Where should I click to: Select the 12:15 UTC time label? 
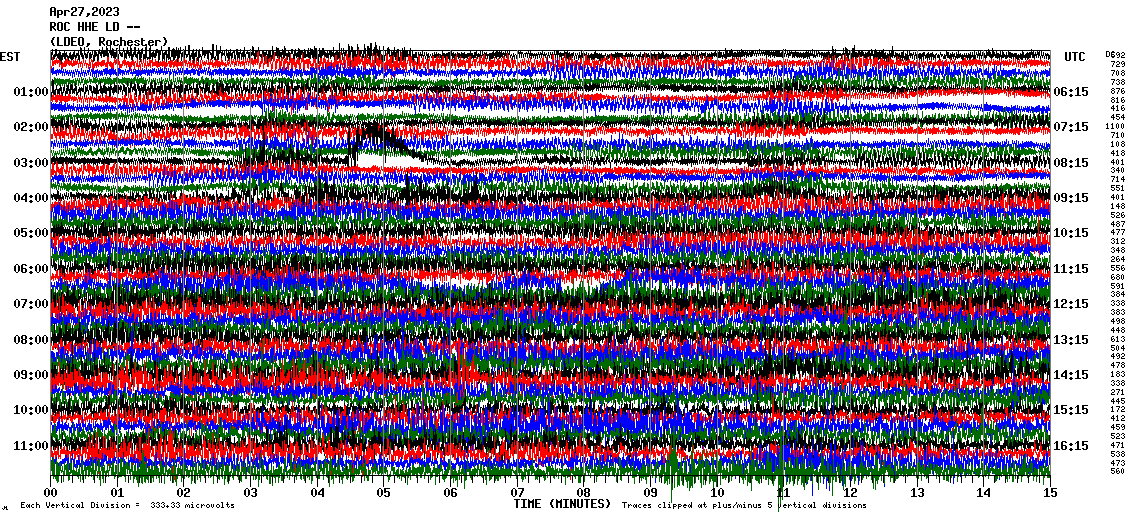click(x=1071, y=304)
